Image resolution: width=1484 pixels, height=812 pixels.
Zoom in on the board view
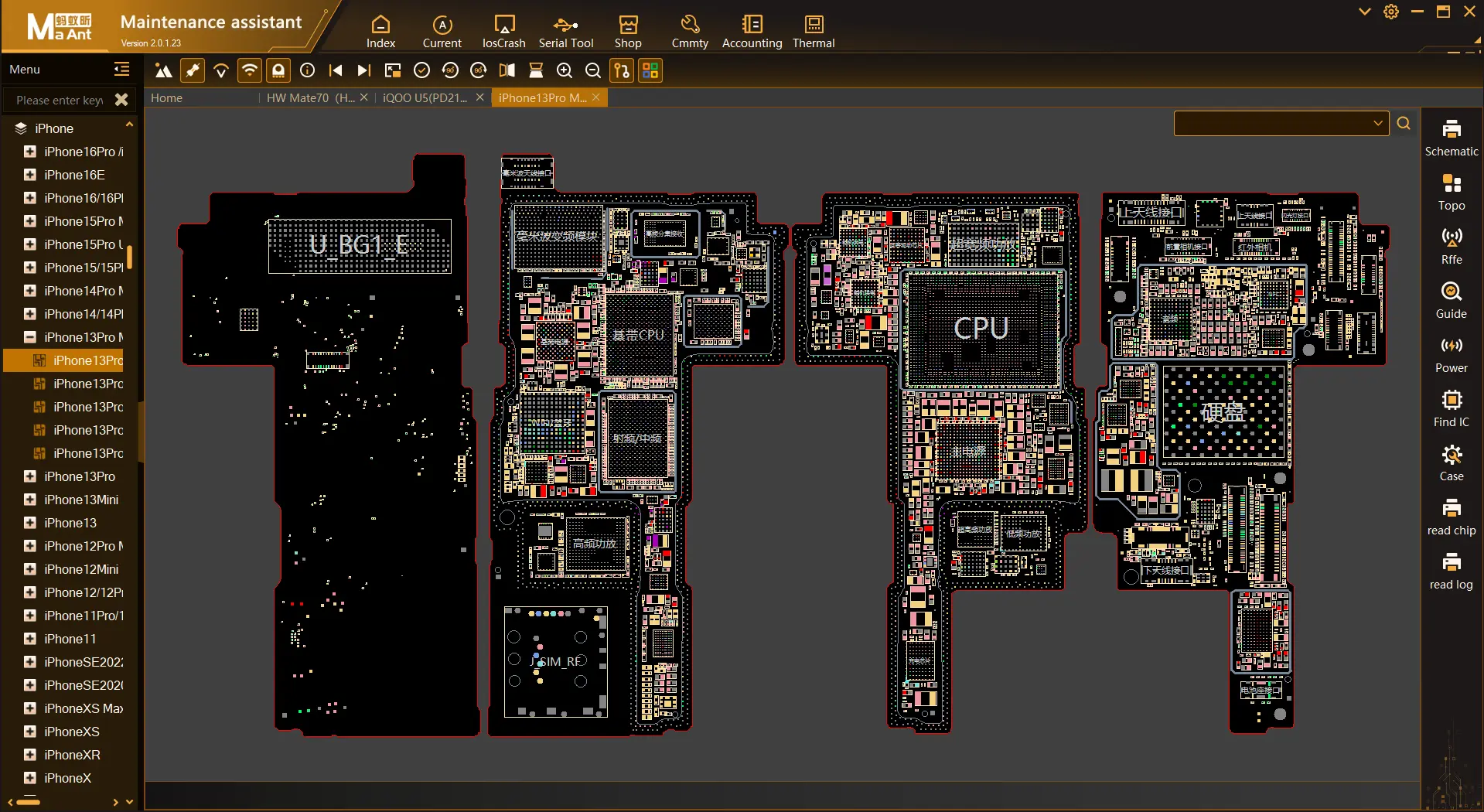pos(565,71)
